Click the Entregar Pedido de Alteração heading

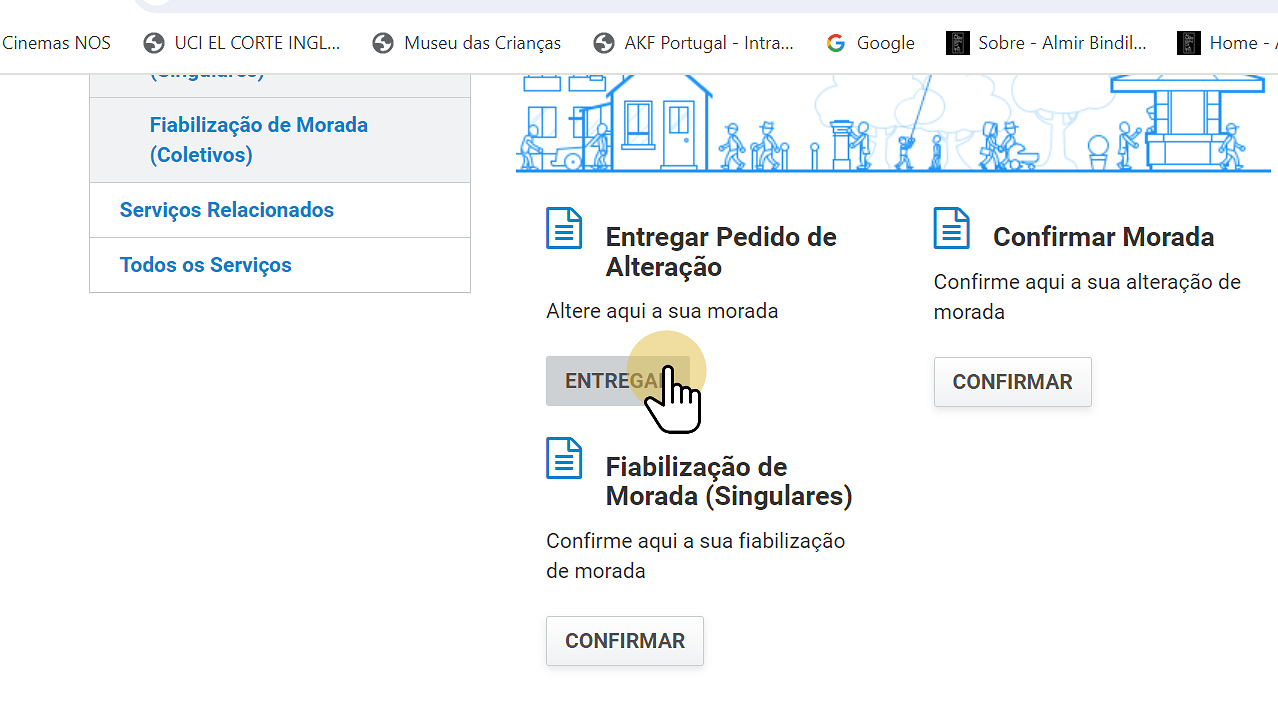tap(720, 252)
